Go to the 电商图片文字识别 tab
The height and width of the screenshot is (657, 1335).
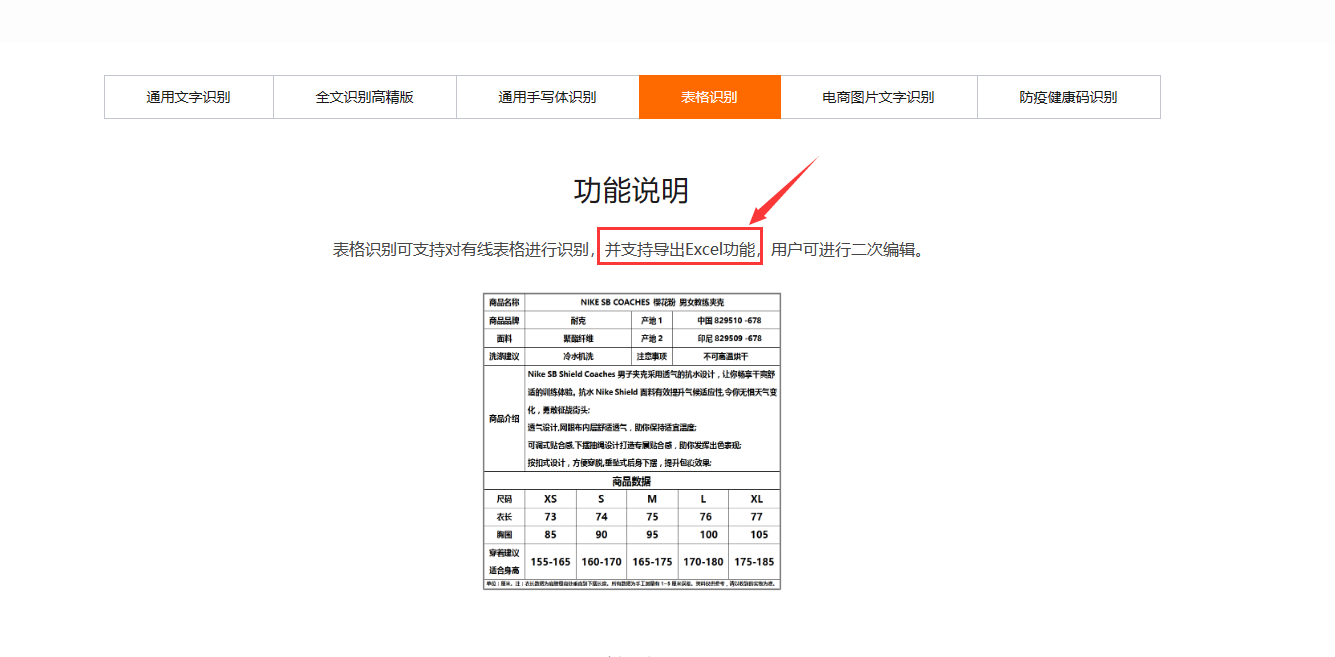click(879, 97)
